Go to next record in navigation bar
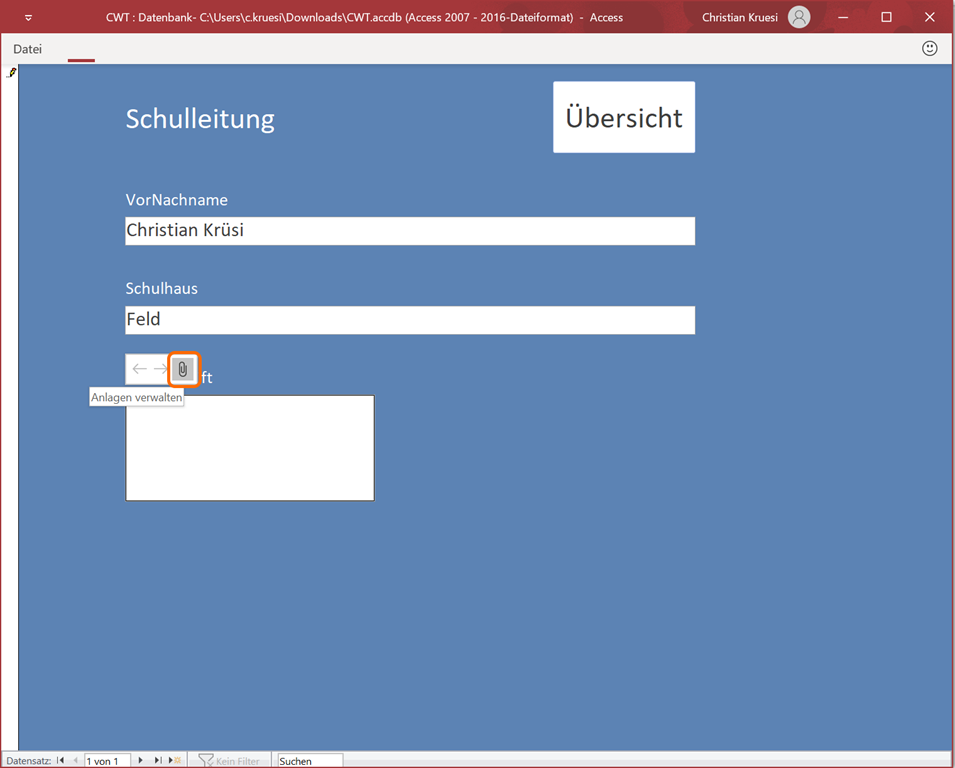Screen dimensions: 955x768 coord(141,761)
